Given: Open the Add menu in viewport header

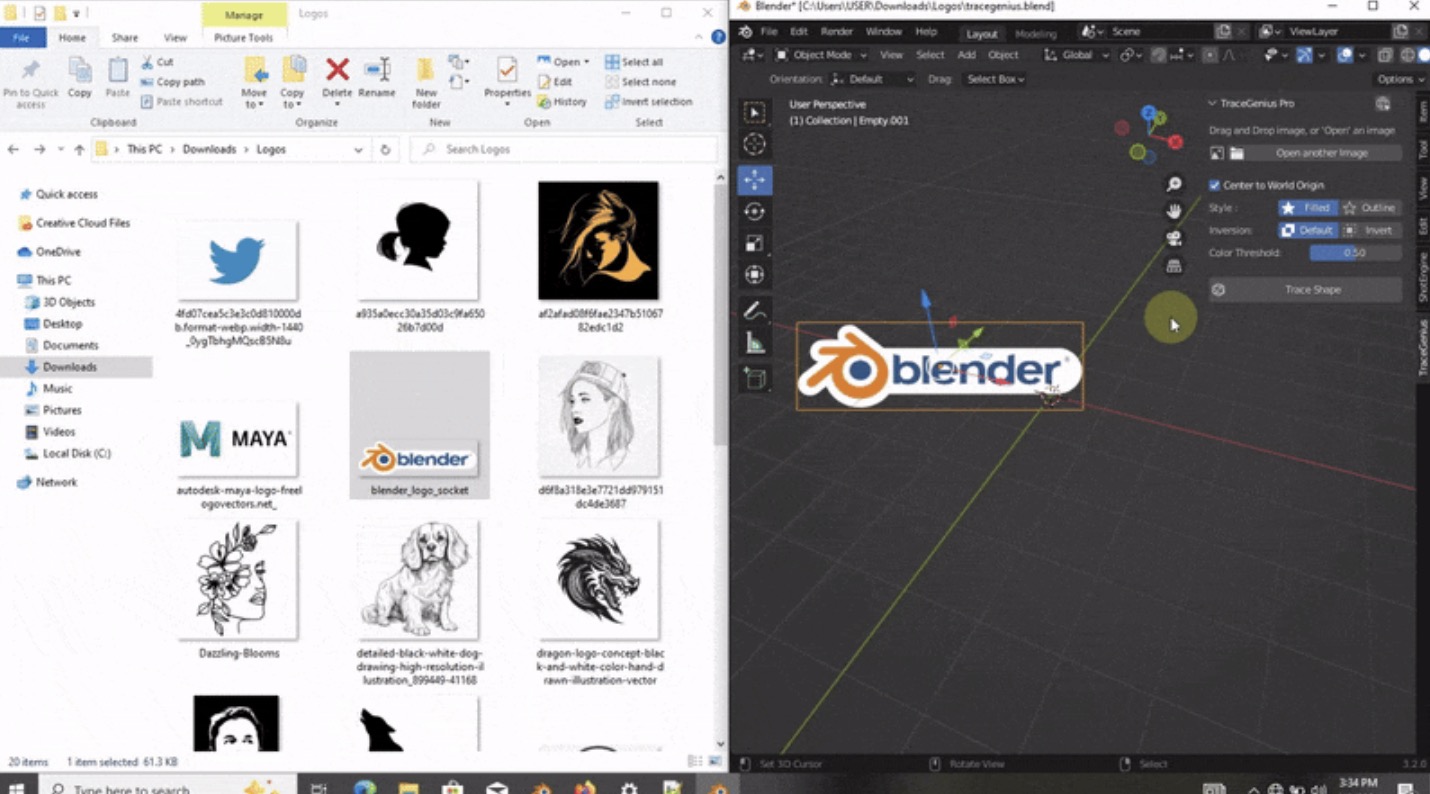Looking at the screenshot, I should click(x=966, y=55).
